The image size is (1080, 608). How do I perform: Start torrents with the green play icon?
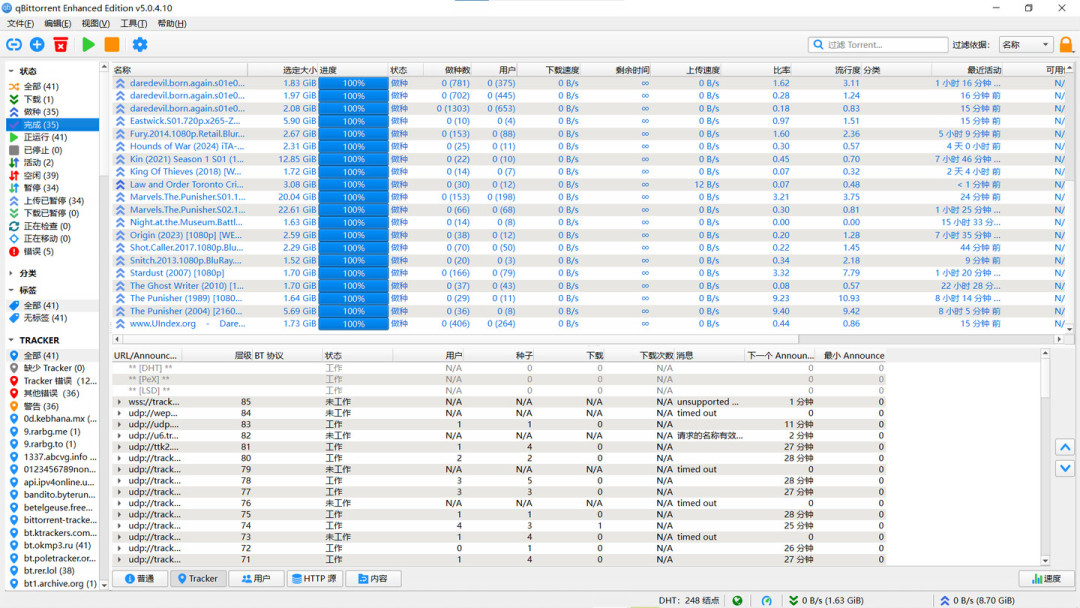click(88, 45)
